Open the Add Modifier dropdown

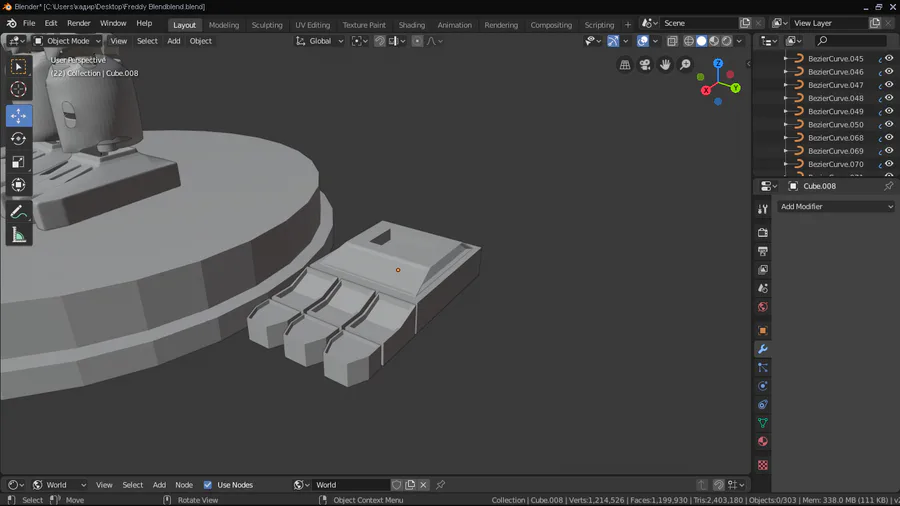tap(836, 207)
